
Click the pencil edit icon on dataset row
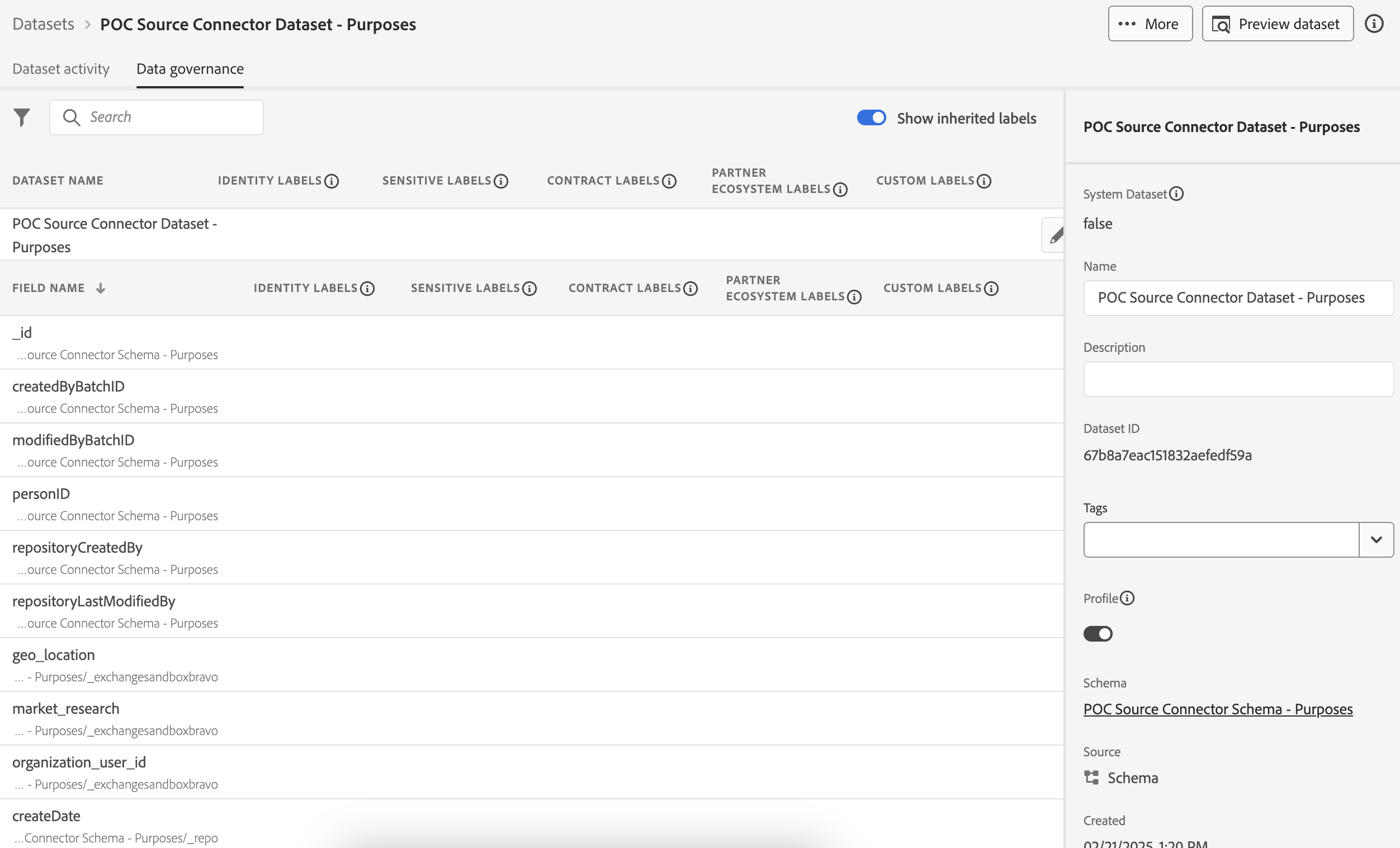(x=1055, y=235)
